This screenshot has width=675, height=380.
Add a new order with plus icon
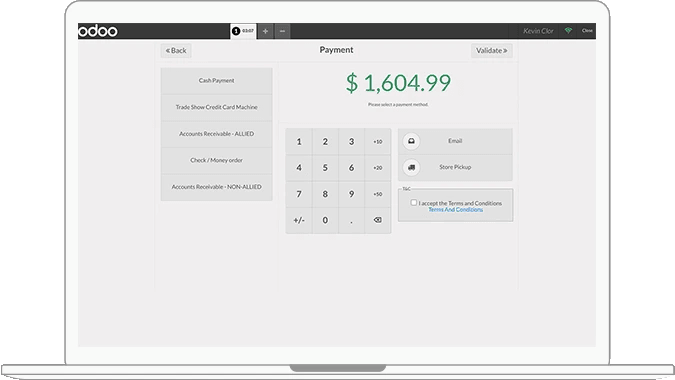(265, 31)
